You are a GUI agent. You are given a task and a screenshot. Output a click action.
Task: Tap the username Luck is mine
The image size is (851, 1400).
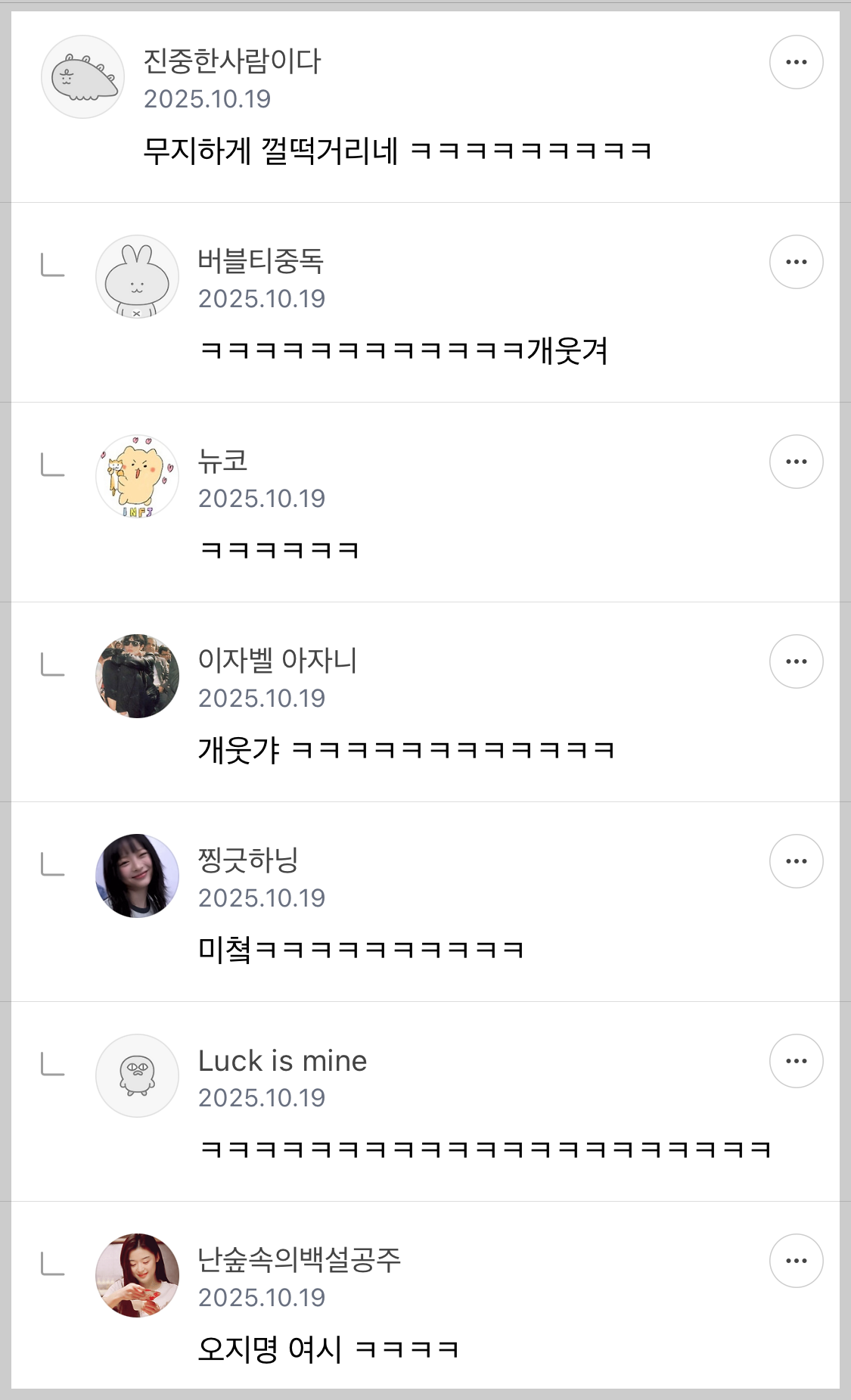[282, 1061]
